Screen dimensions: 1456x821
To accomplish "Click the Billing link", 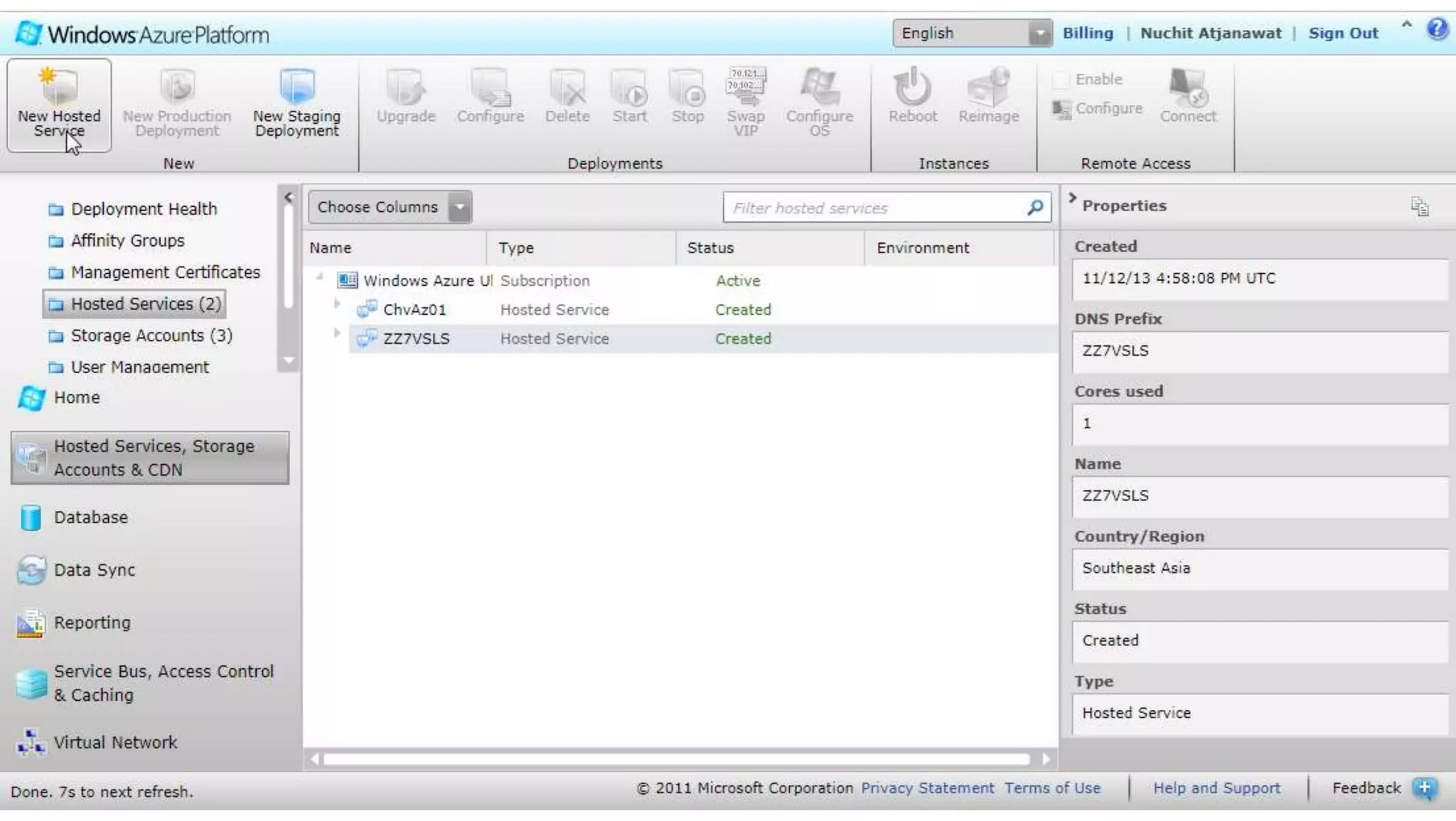I will pyautogui.click(x=1088, y=33).
